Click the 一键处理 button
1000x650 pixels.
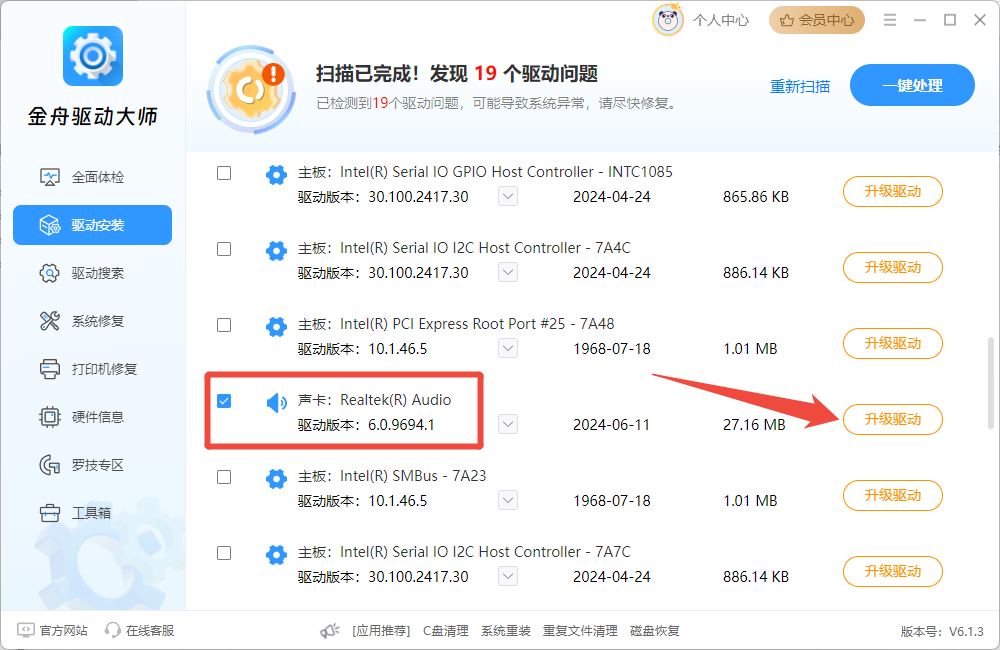click(x=912, y=85)
